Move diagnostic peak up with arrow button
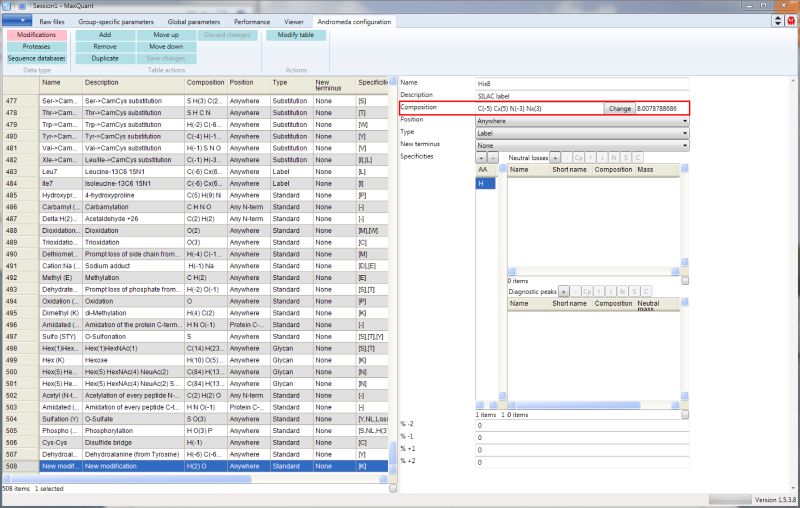The height and width of the screenshot is (508, 800). (599, 291)
